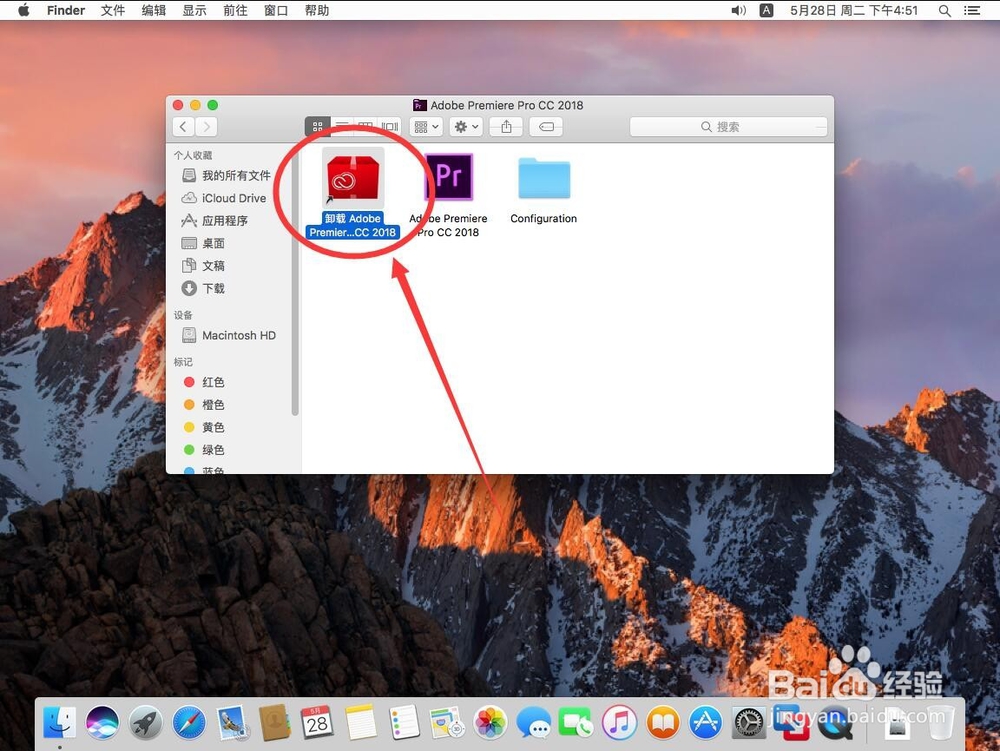Open Spotlight search in menu bar

[945, 10]
